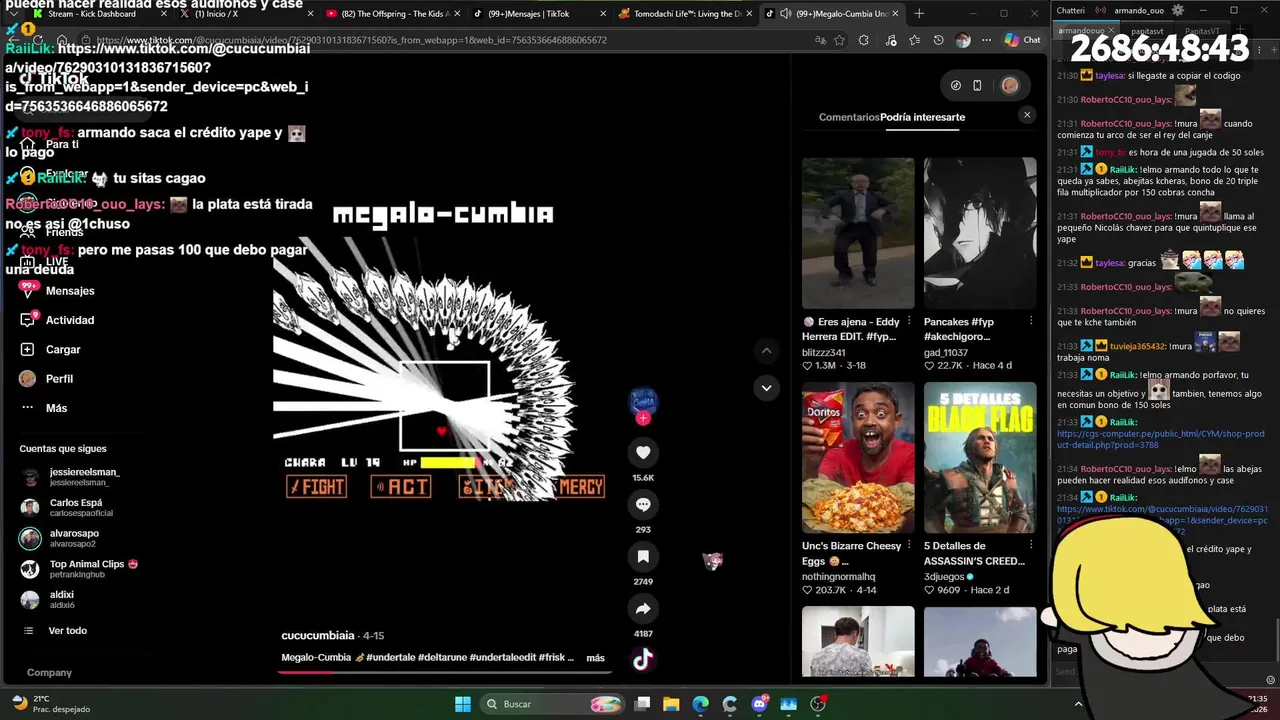Open Mensajes in TikTok sidebar
Image resolution: width=1280 pixels, height=720 pixels.
click(x=70, y=291)
